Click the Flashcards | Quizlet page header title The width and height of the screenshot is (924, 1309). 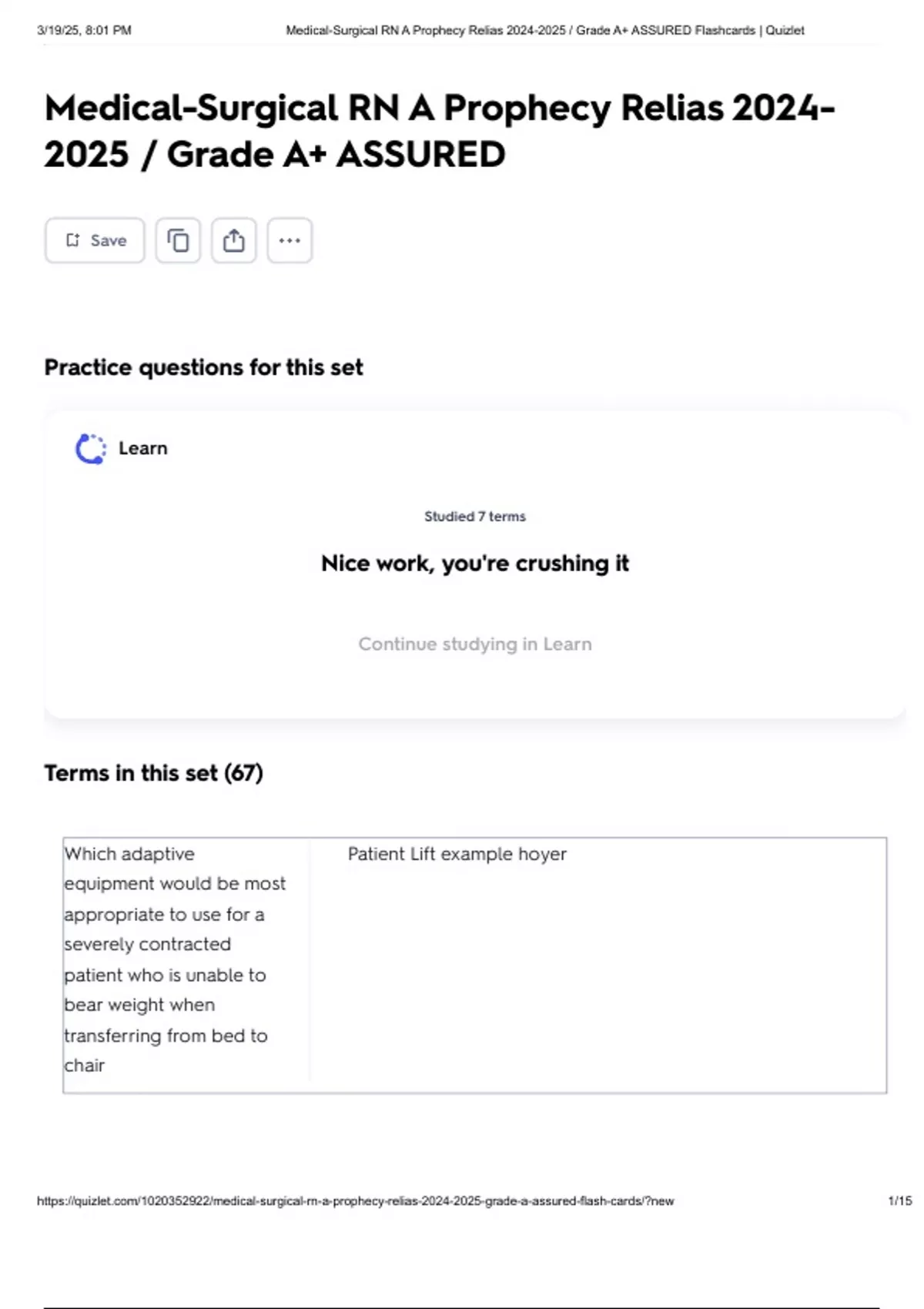pos(544,31)
